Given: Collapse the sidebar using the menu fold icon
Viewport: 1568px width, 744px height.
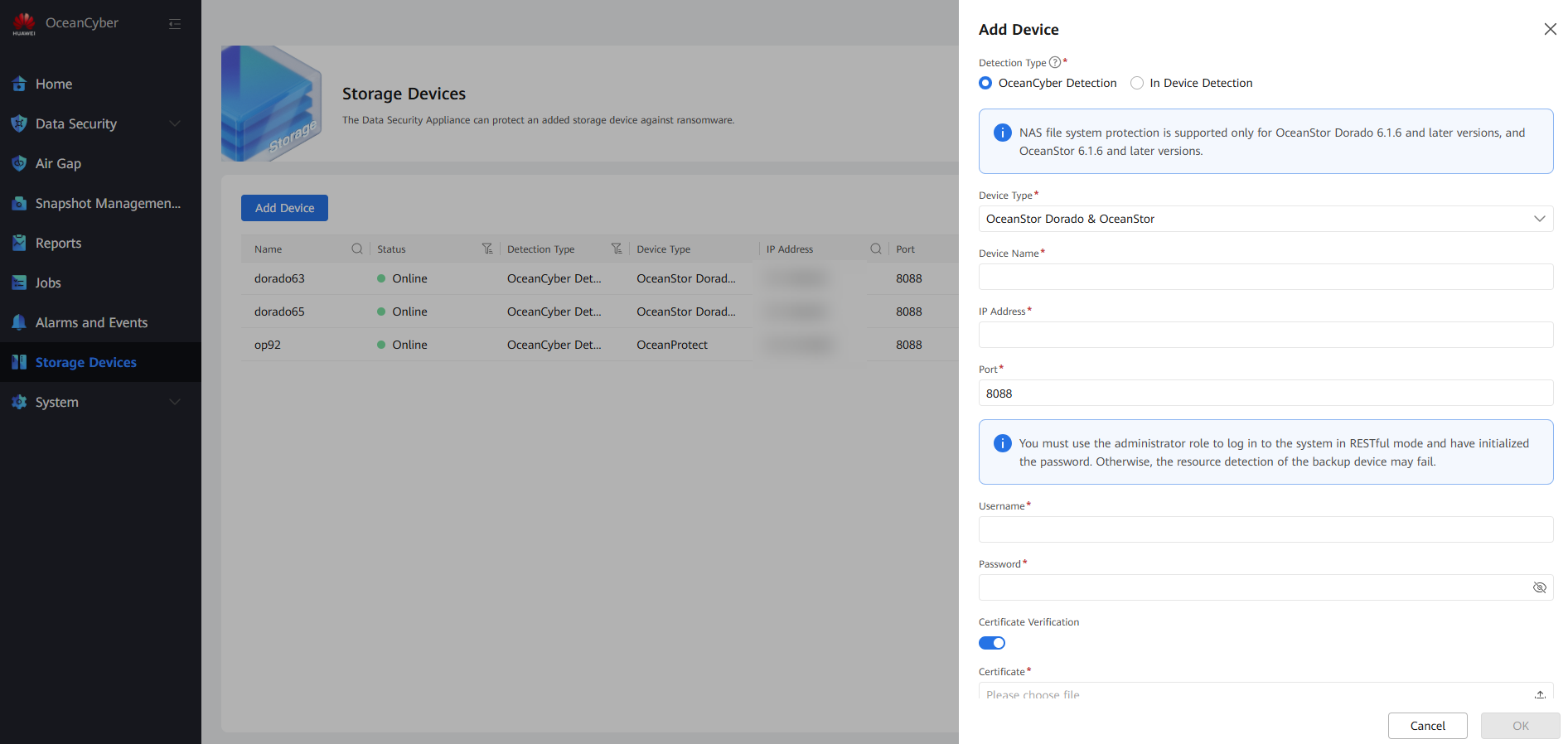Looking at the screenshot, I should (175, 24).
